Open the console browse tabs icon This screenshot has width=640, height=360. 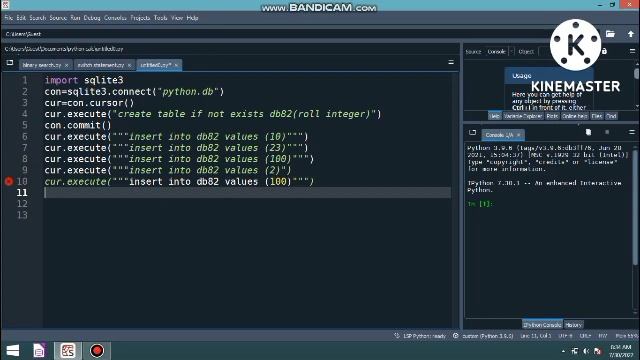472,133
